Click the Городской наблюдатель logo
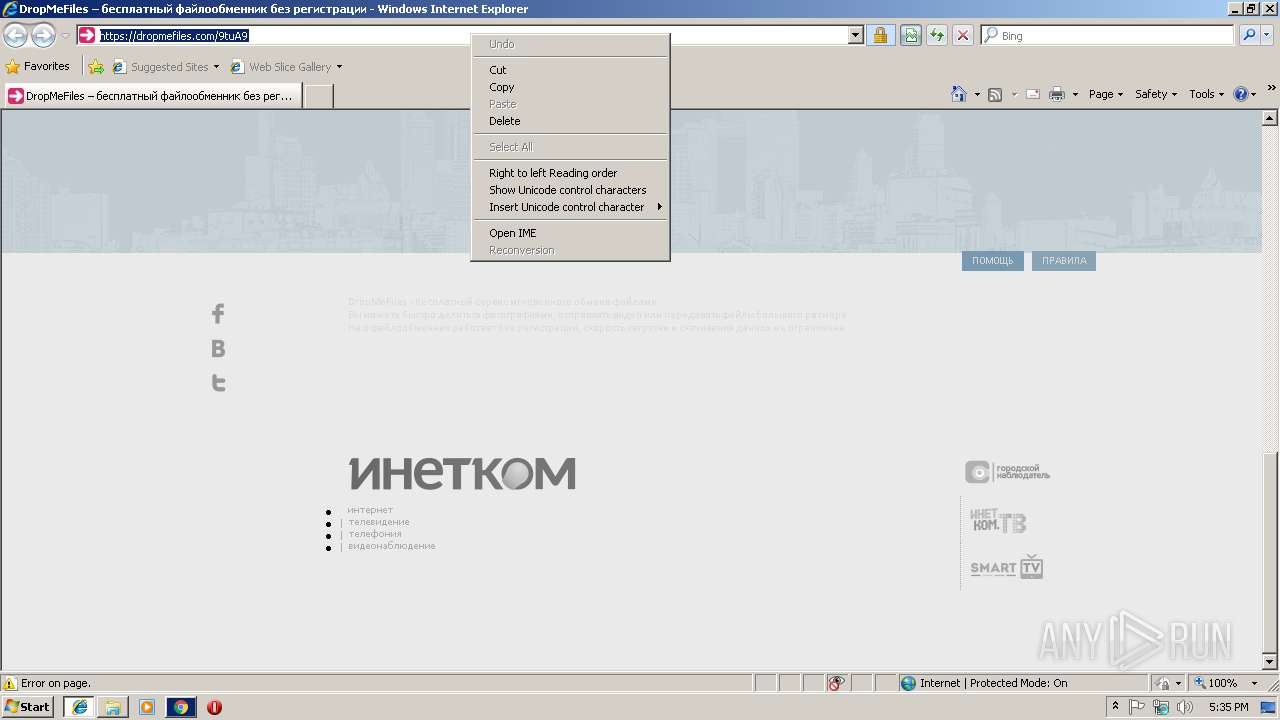 click(1007, 472)
